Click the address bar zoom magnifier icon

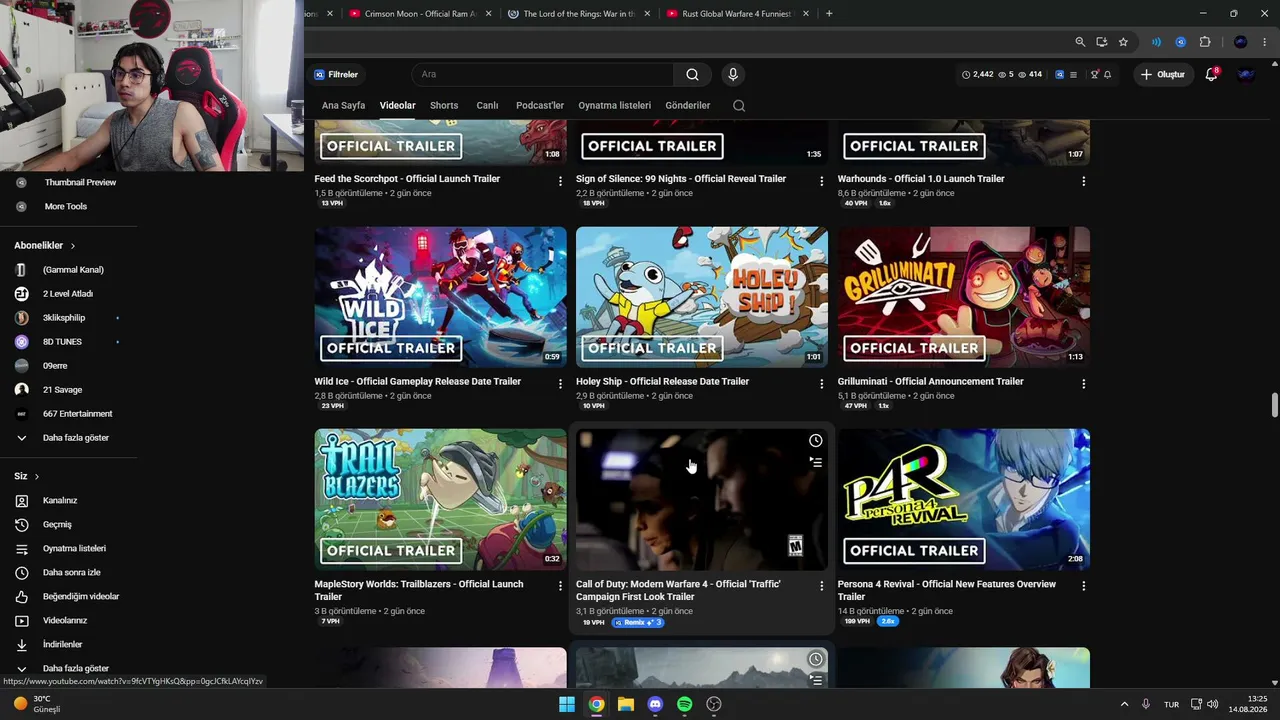1080,42
